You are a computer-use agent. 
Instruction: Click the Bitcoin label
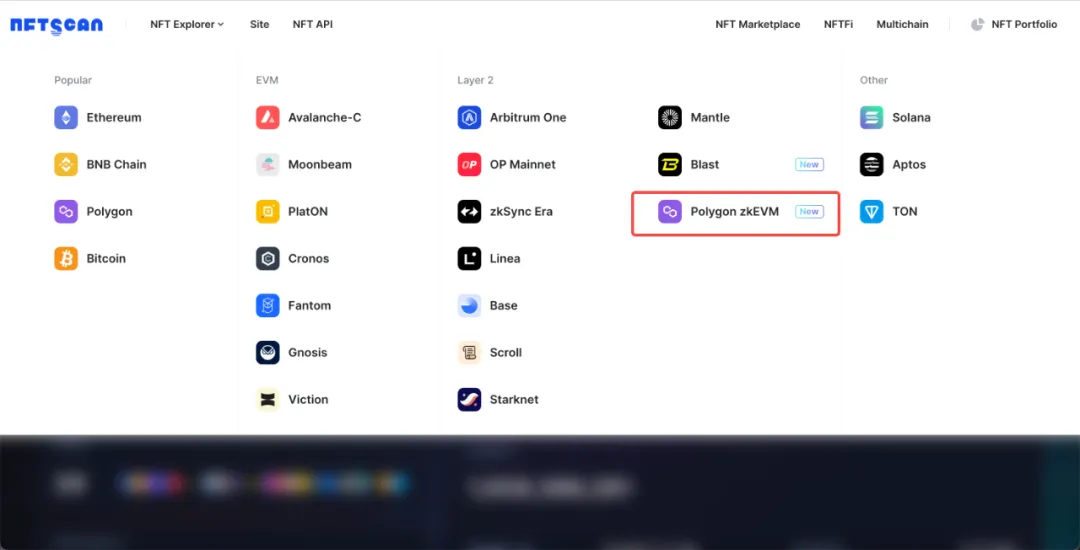click(x=106, y=259)
